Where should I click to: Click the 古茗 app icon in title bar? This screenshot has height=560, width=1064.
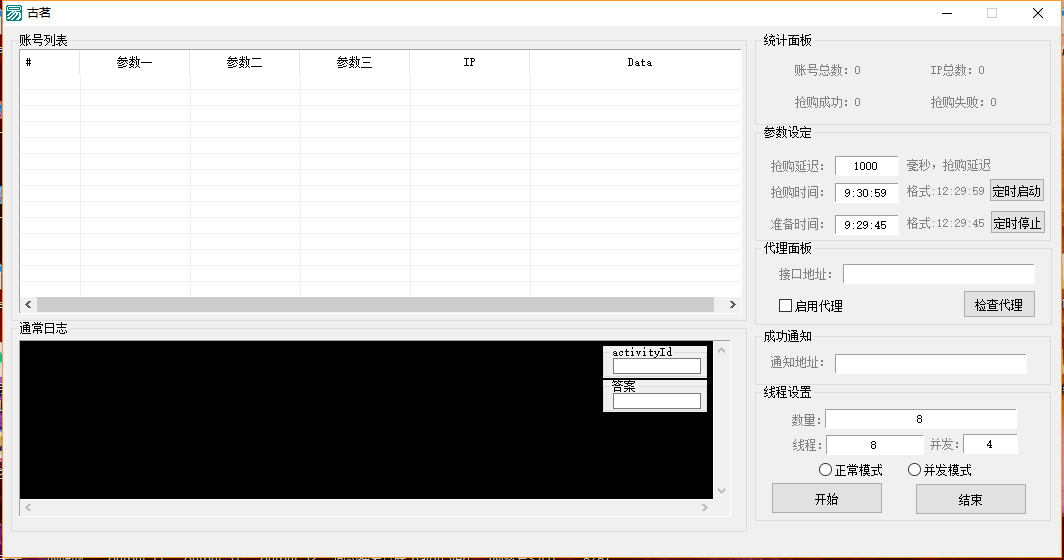tap(14, 13)
